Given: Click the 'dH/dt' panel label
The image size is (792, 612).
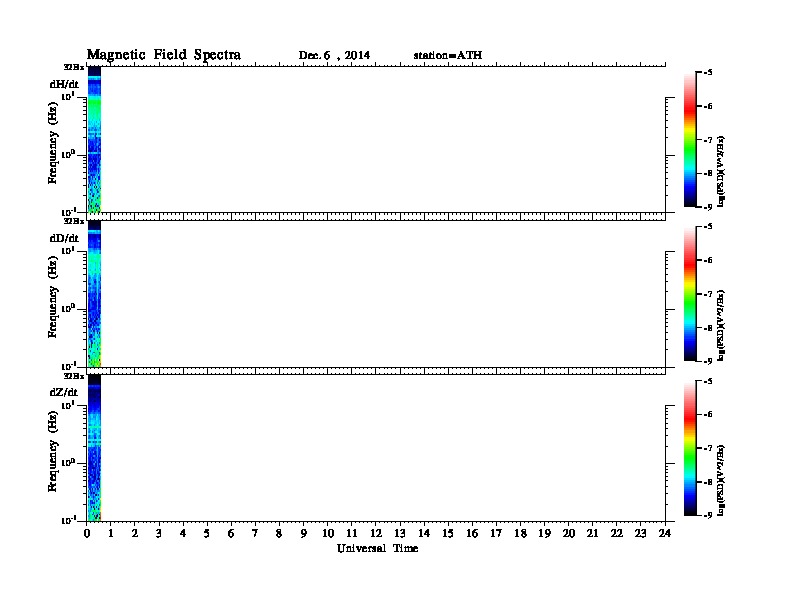Looking at the screenshot, I should coord(64,84).
